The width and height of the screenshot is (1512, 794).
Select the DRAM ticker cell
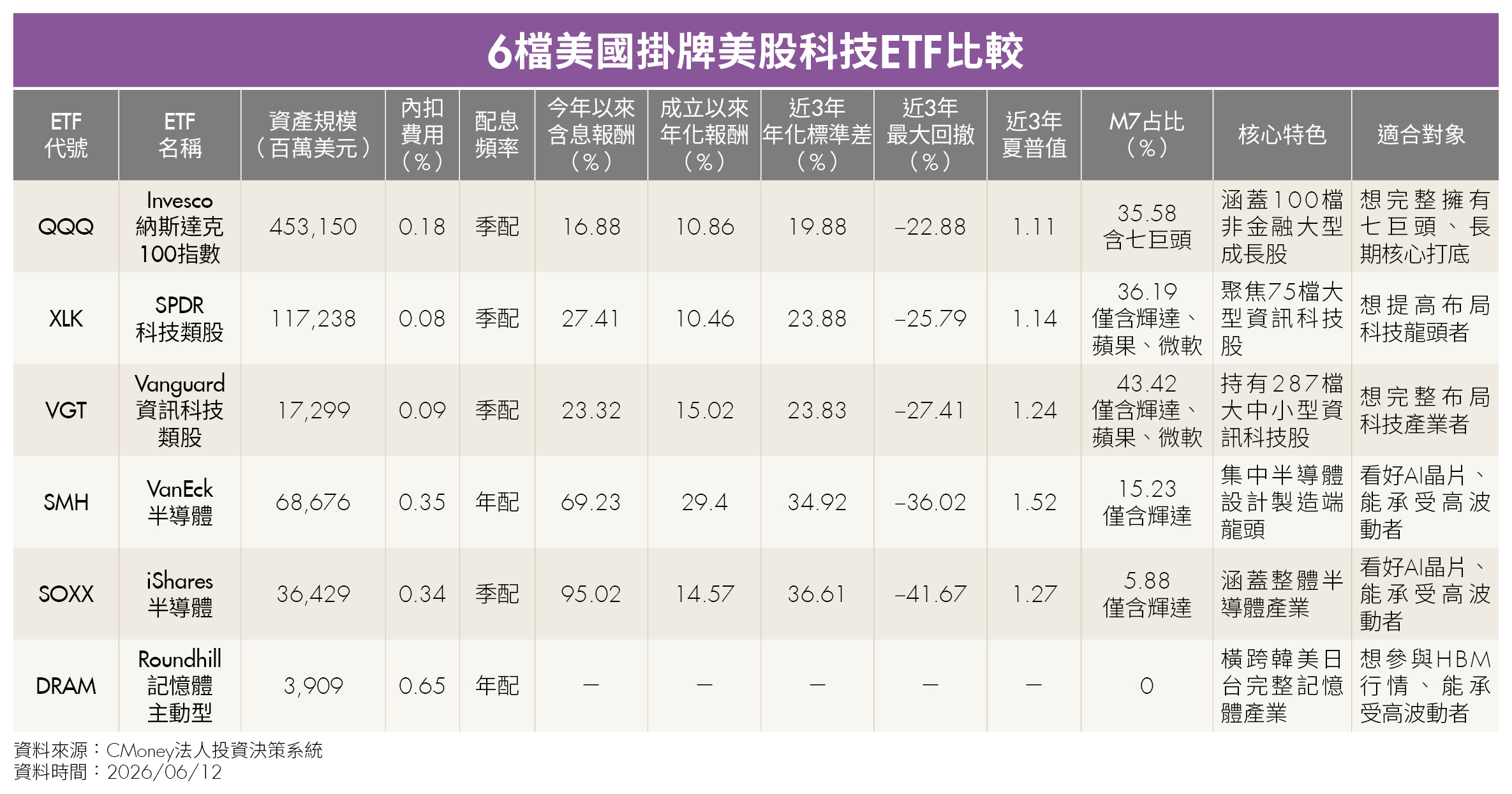[66, 686]
